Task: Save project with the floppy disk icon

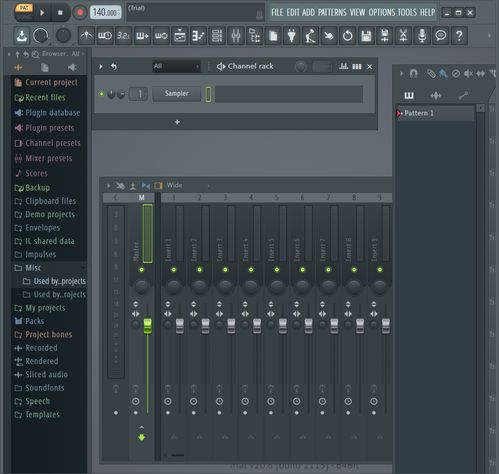Action: point(366,36)
